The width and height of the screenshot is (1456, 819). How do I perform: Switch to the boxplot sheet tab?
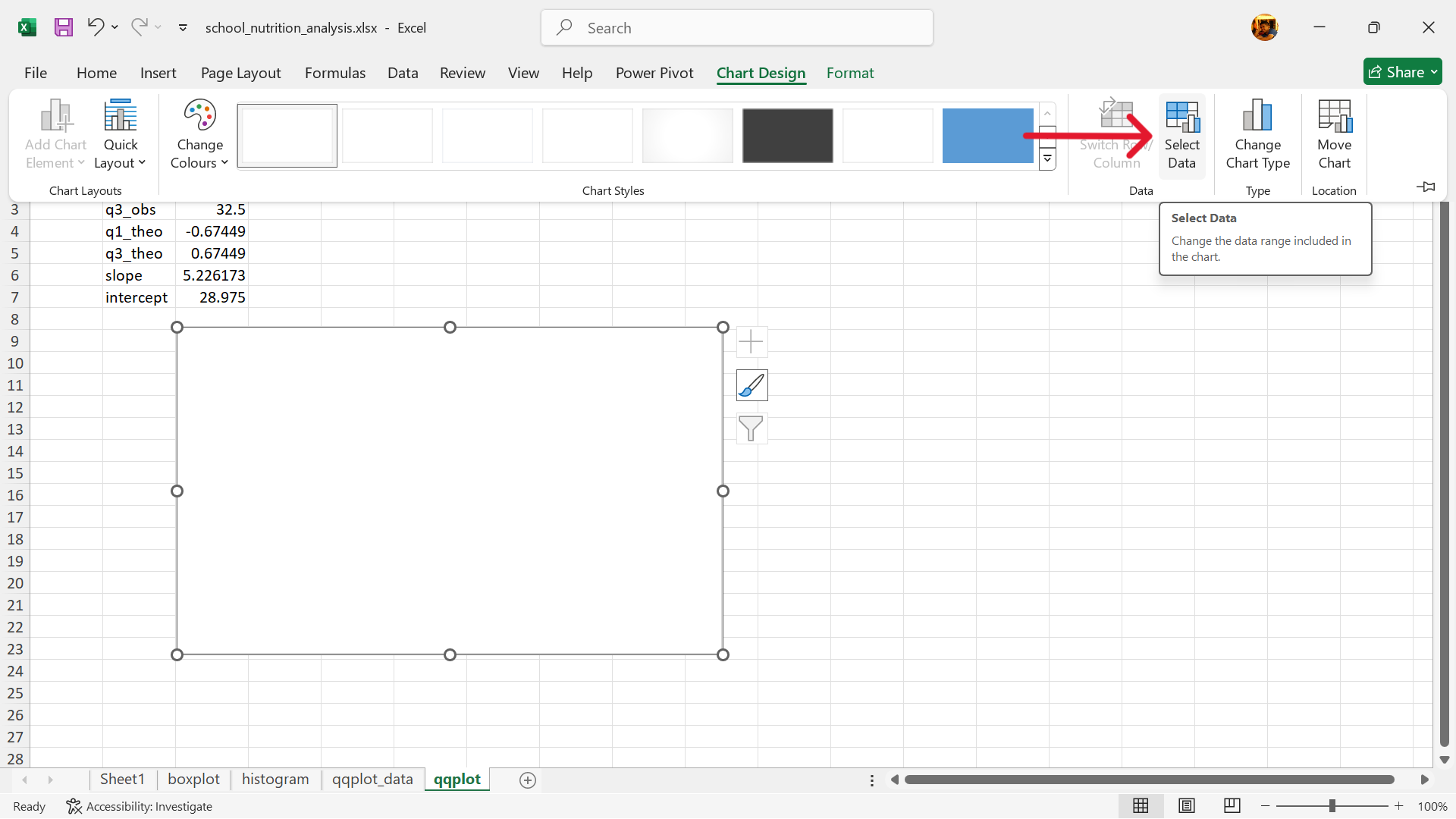(193, 780)
